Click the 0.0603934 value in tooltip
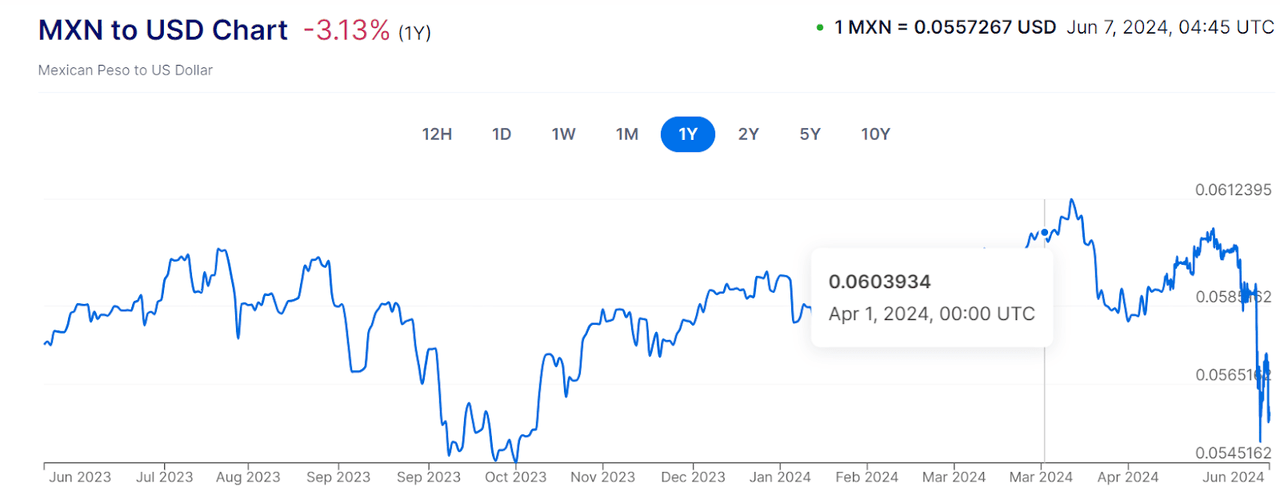Viewport: 1280px width, 496px height. point(880,282)
